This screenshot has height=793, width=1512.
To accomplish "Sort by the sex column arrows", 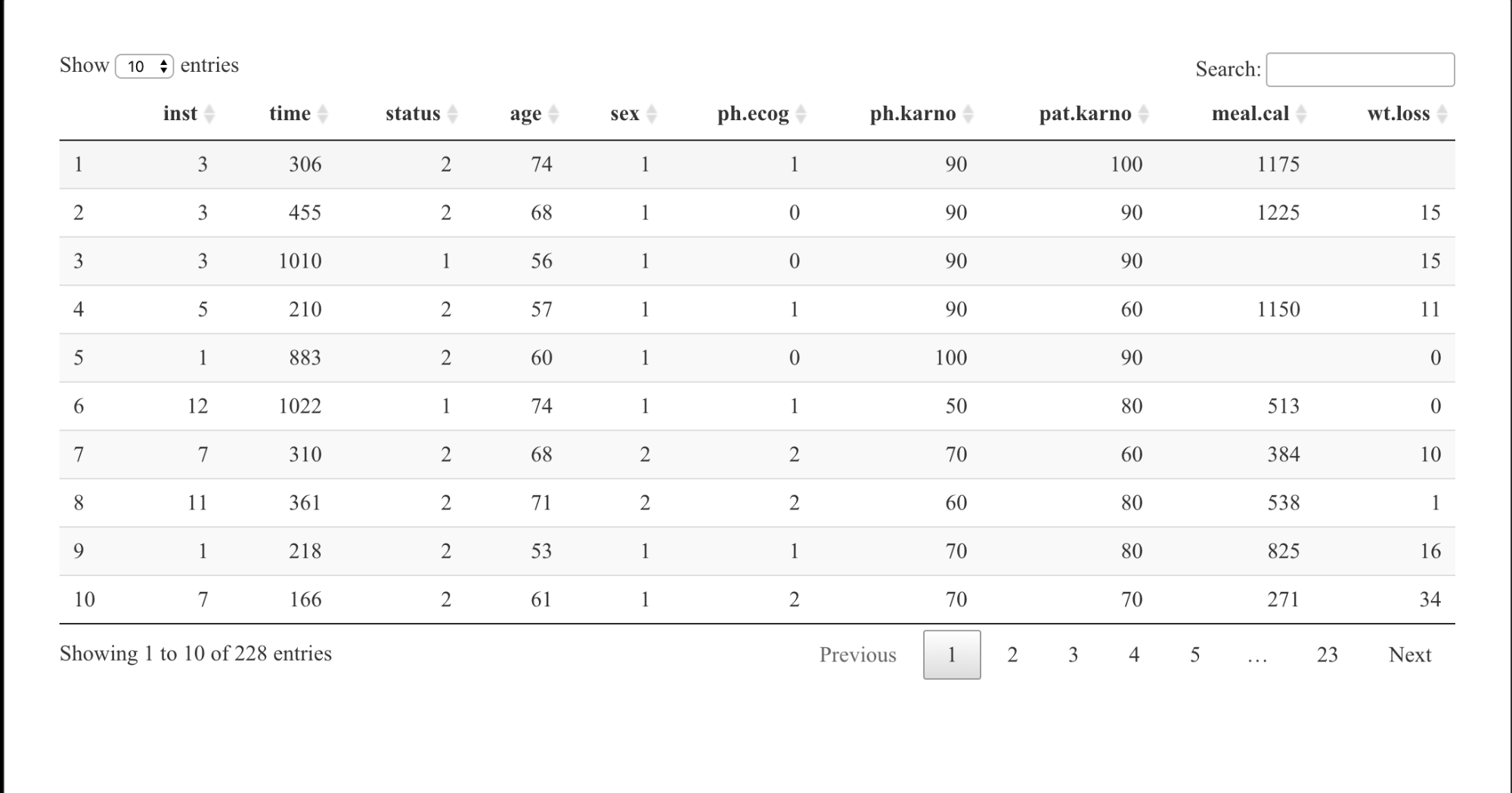I will pos(652,114).
